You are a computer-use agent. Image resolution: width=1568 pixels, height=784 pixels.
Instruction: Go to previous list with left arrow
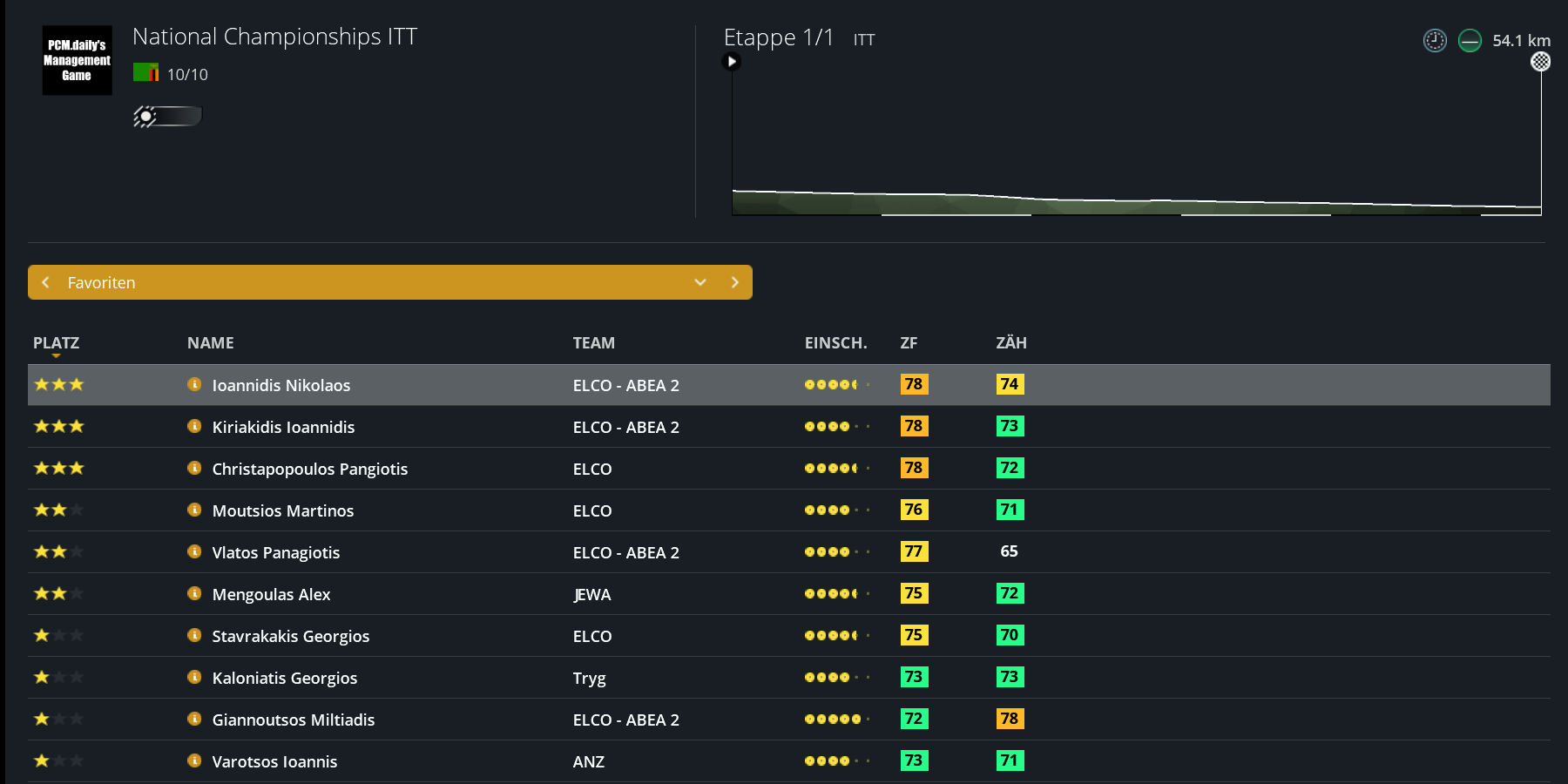coord(45,282)
